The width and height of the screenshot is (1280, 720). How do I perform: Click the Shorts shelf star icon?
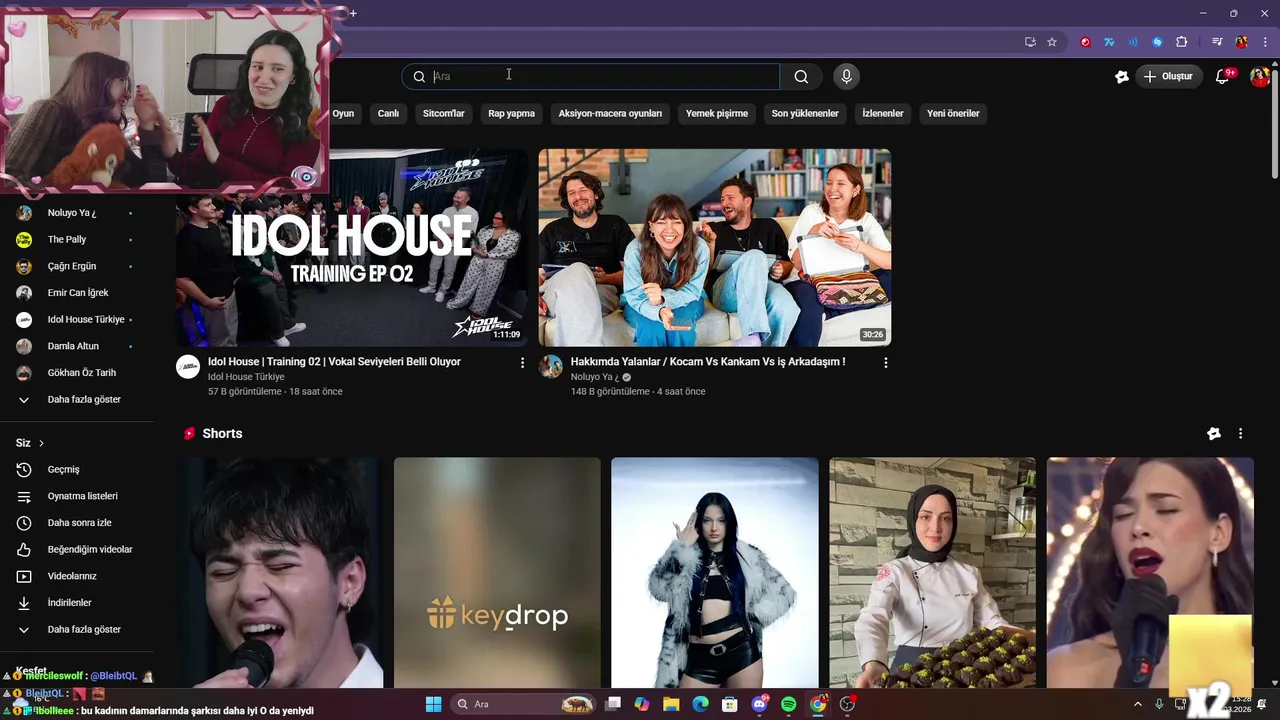(1214, 434)
